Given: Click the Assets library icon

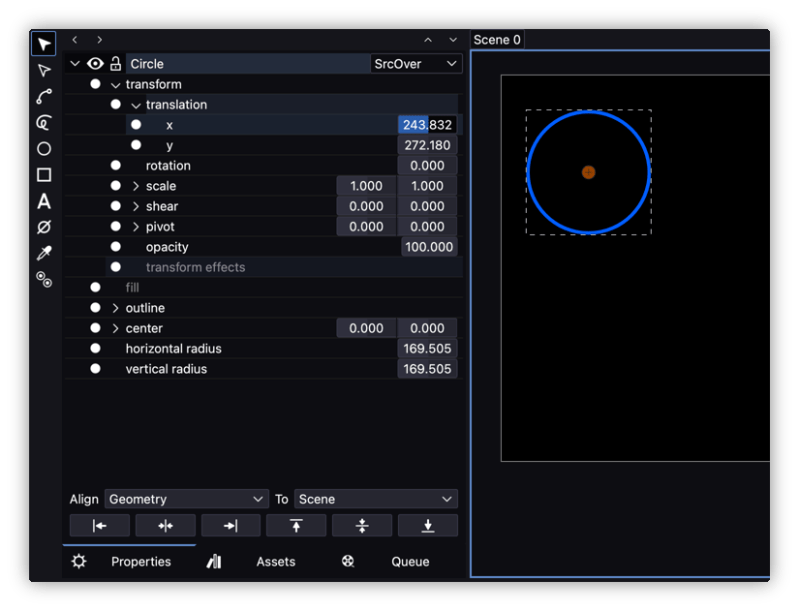Looking at the screenshot, I should (214, 562).
